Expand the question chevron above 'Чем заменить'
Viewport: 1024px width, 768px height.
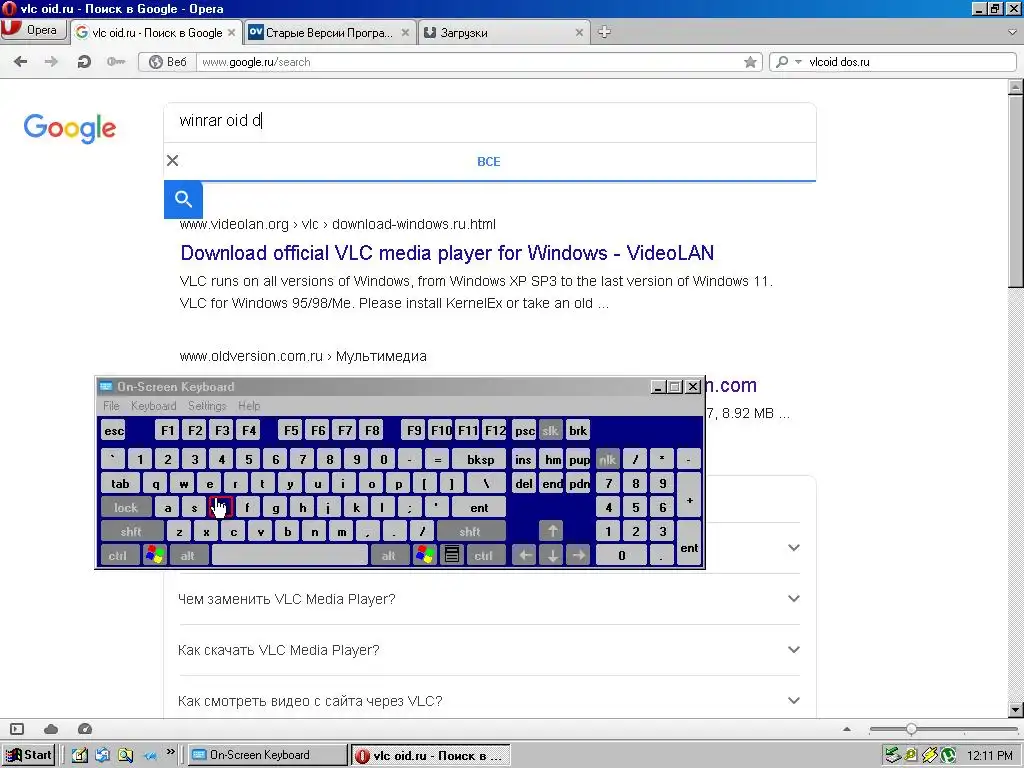point(793,548)
